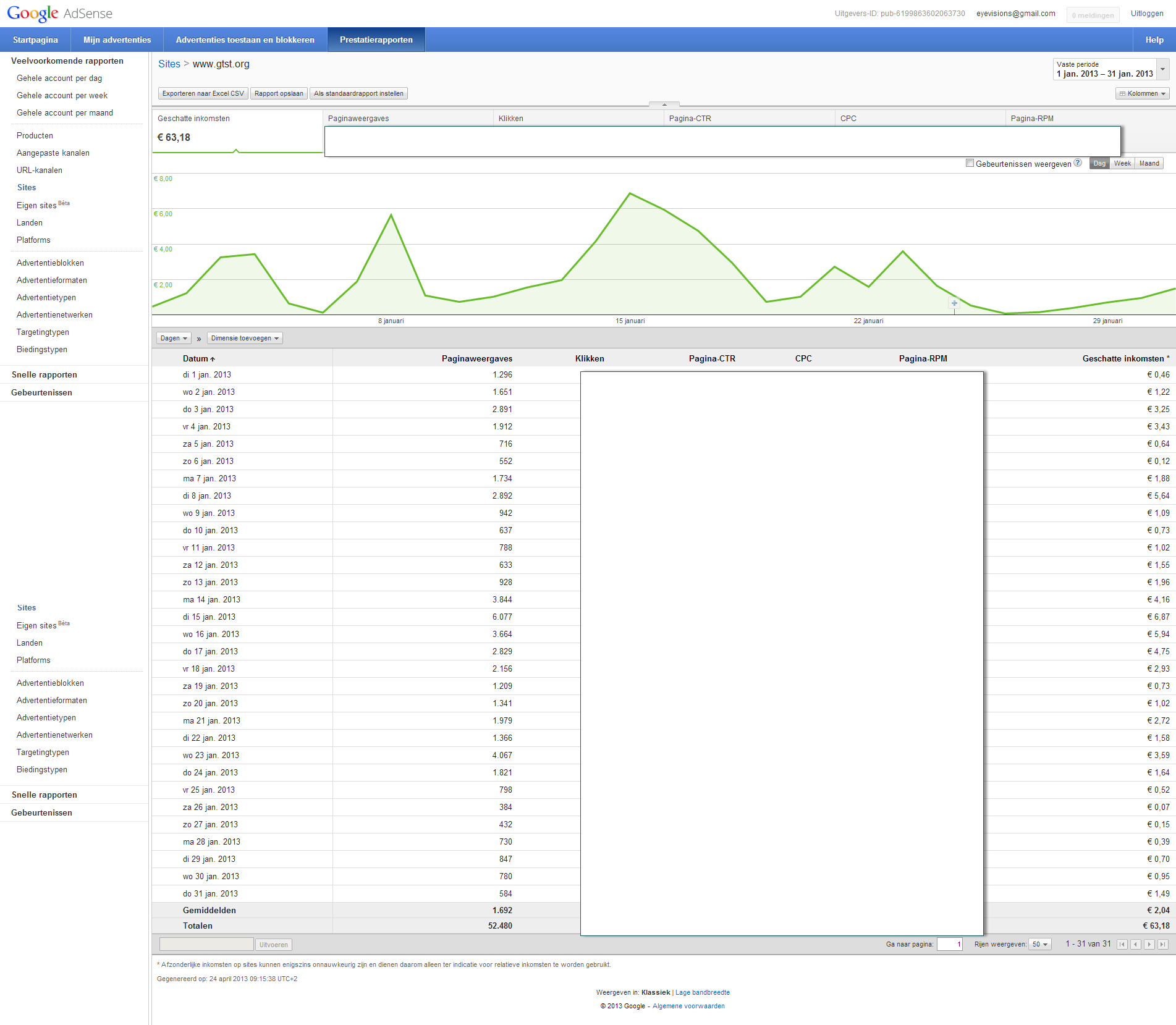Click the eyevisions@gmail.com account label
1176x1025 pixels.
[x=1016, y=14]
